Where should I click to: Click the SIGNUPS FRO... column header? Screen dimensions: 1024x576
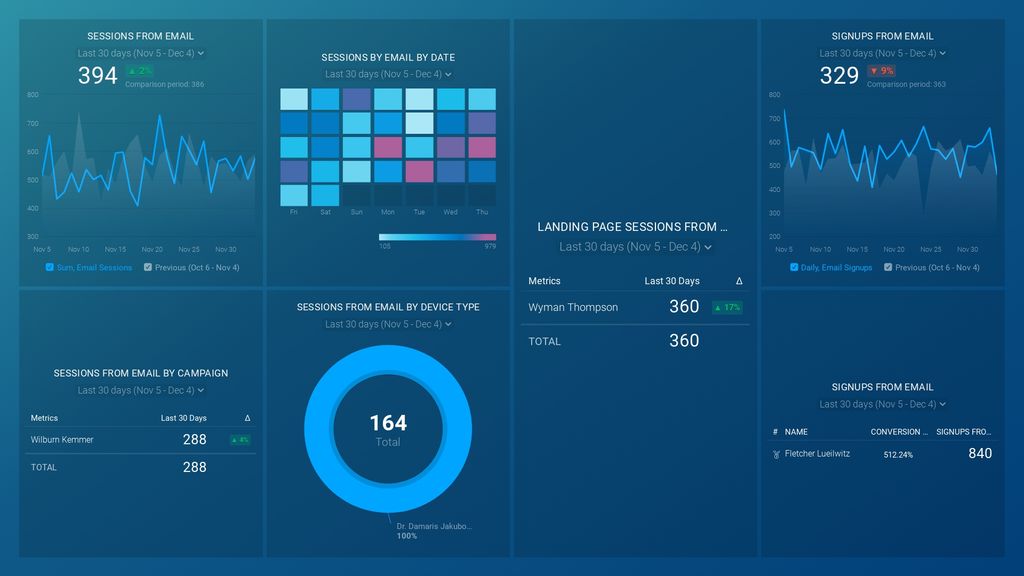coord(963,432)
